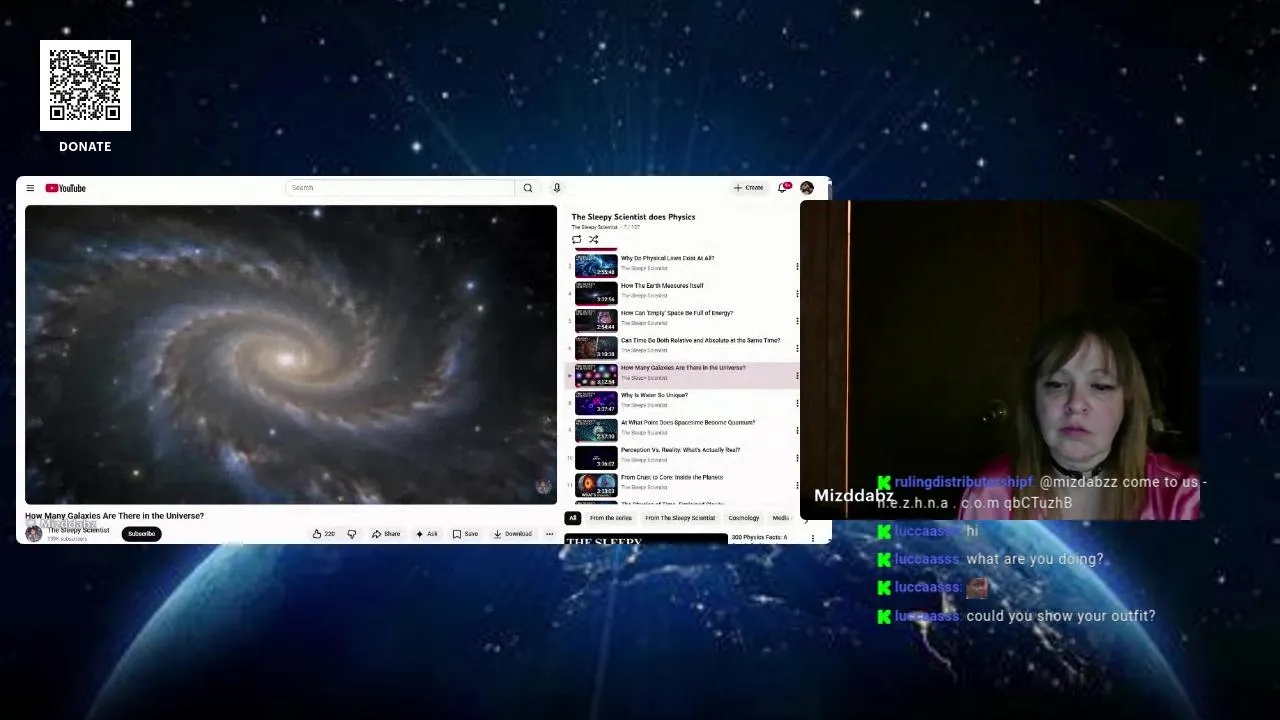Click the magnifier search button
The width and height of the screenshot is (1280, 720).
point(528,188)
